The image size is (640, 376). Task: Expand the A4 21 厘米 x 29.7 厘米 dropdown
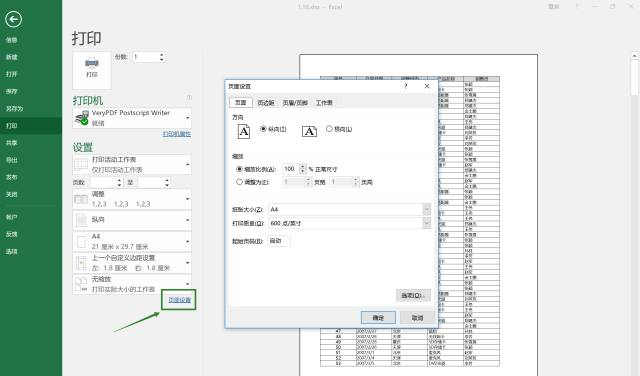coord(132,242)
